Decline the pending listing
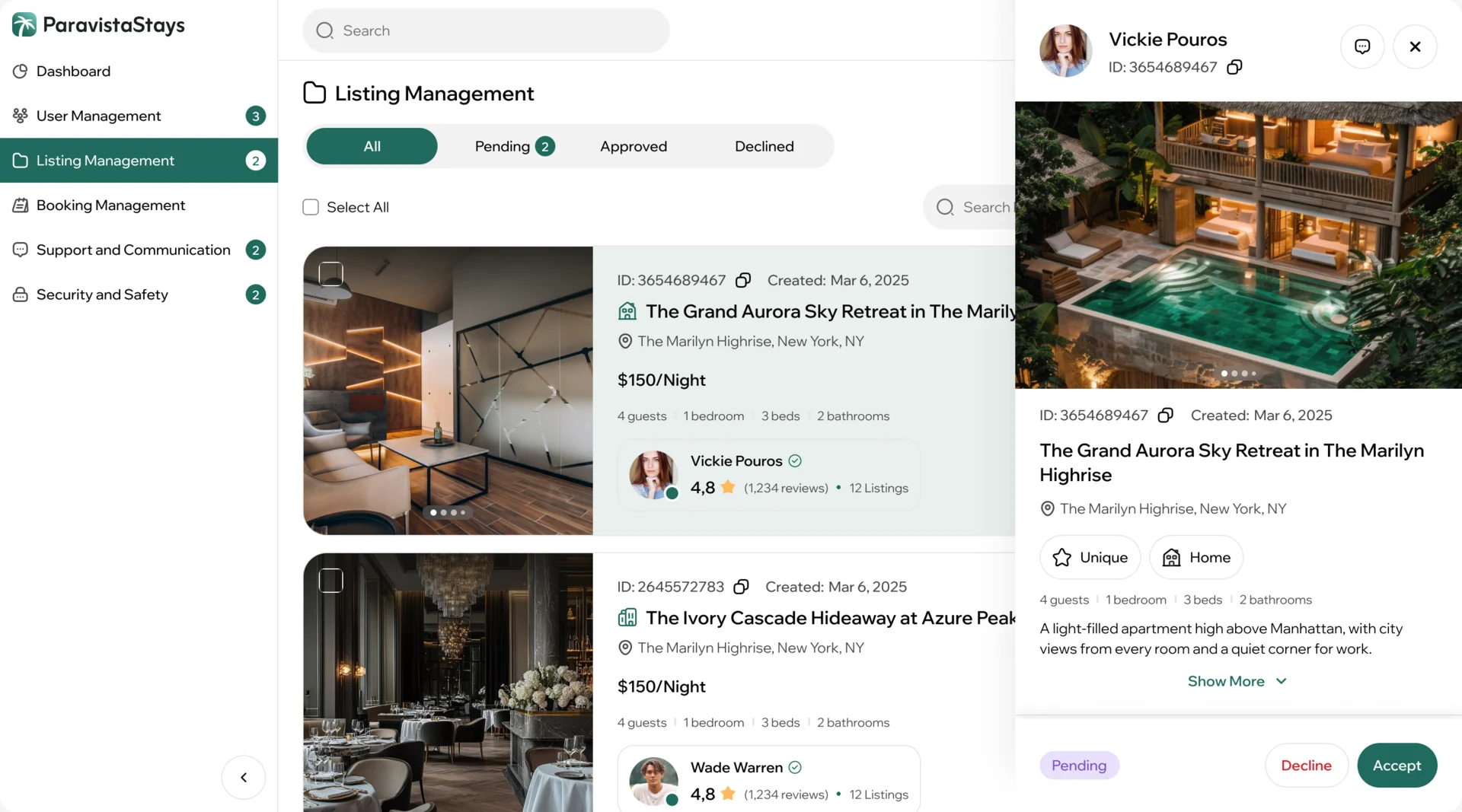1462x812 pixels. [1307, 766]
